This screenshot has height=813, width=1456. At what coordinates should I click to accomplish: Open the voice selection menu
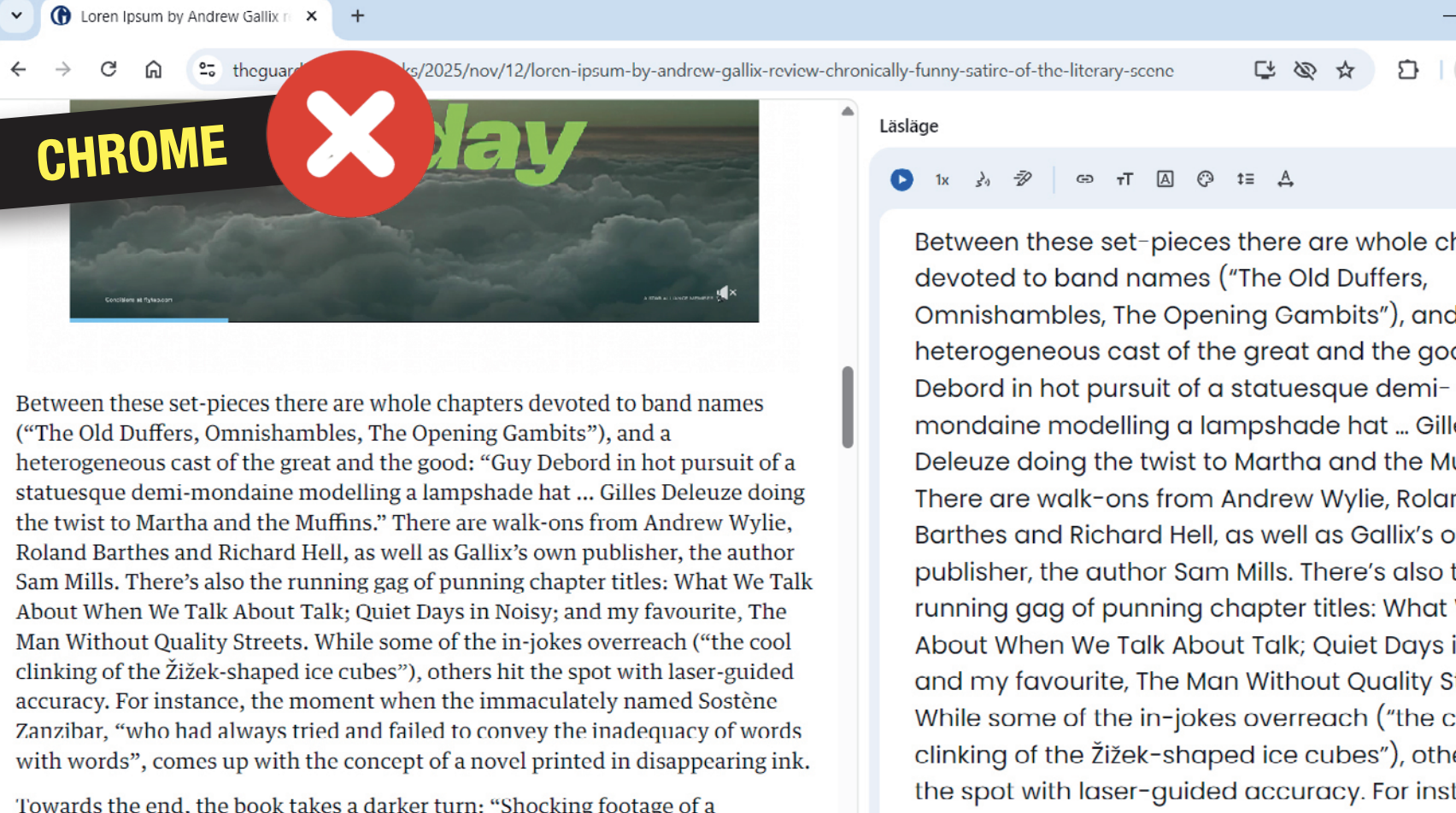(983, 179)
